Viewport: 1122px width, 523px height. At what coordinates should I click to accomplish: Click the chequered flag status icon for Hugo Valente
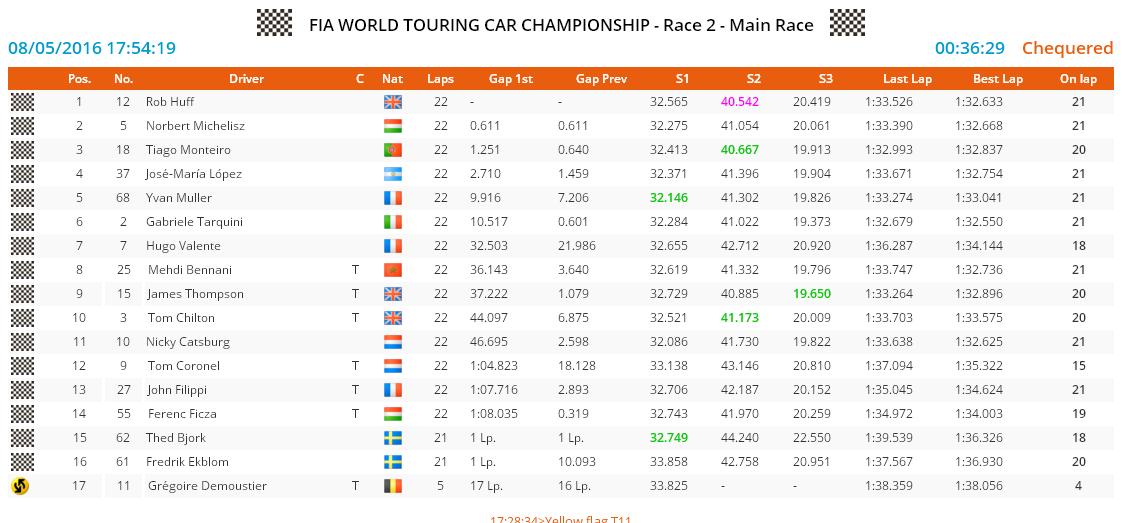(x=22, y=245)
